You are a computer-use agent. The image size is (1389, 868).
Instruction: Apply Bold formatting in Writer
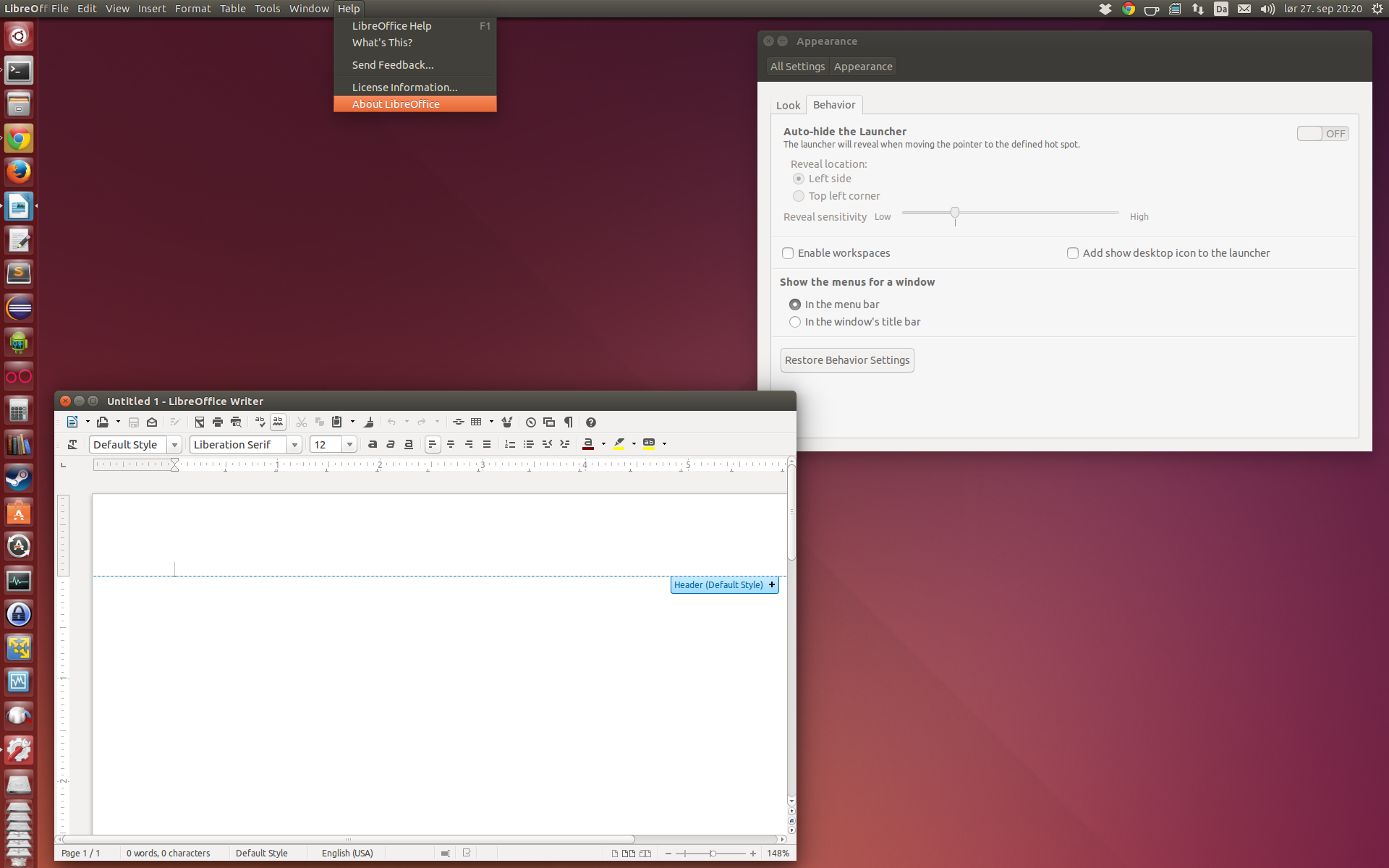click(373, 444)
